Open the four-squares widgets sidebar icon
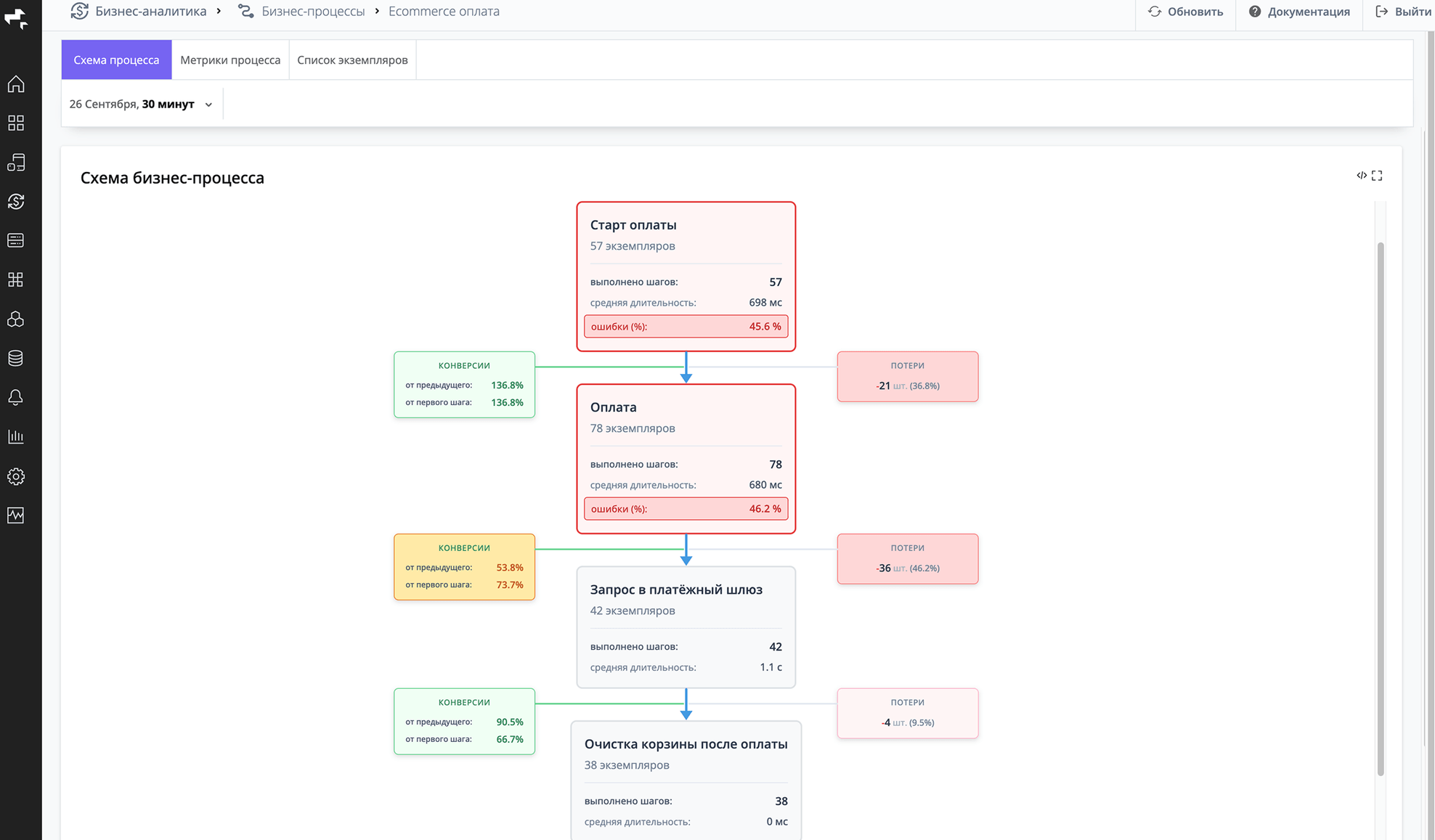 [x=16, y=280]
